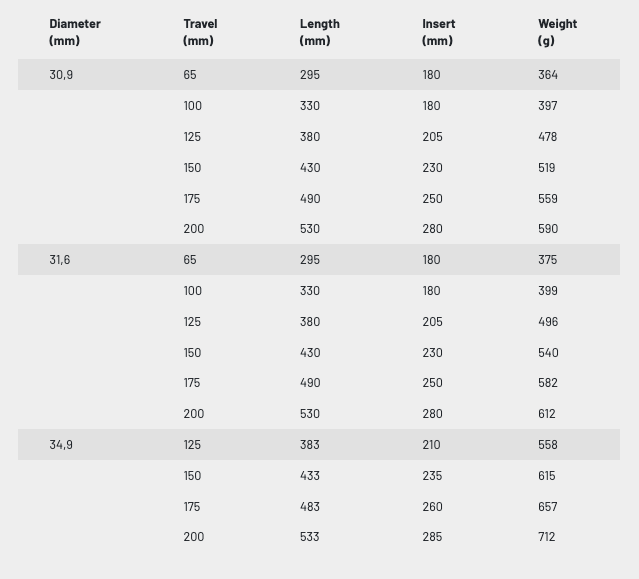
Task: Select the 285 insert value
Action: pyautogui.click(x=432, y=537)
